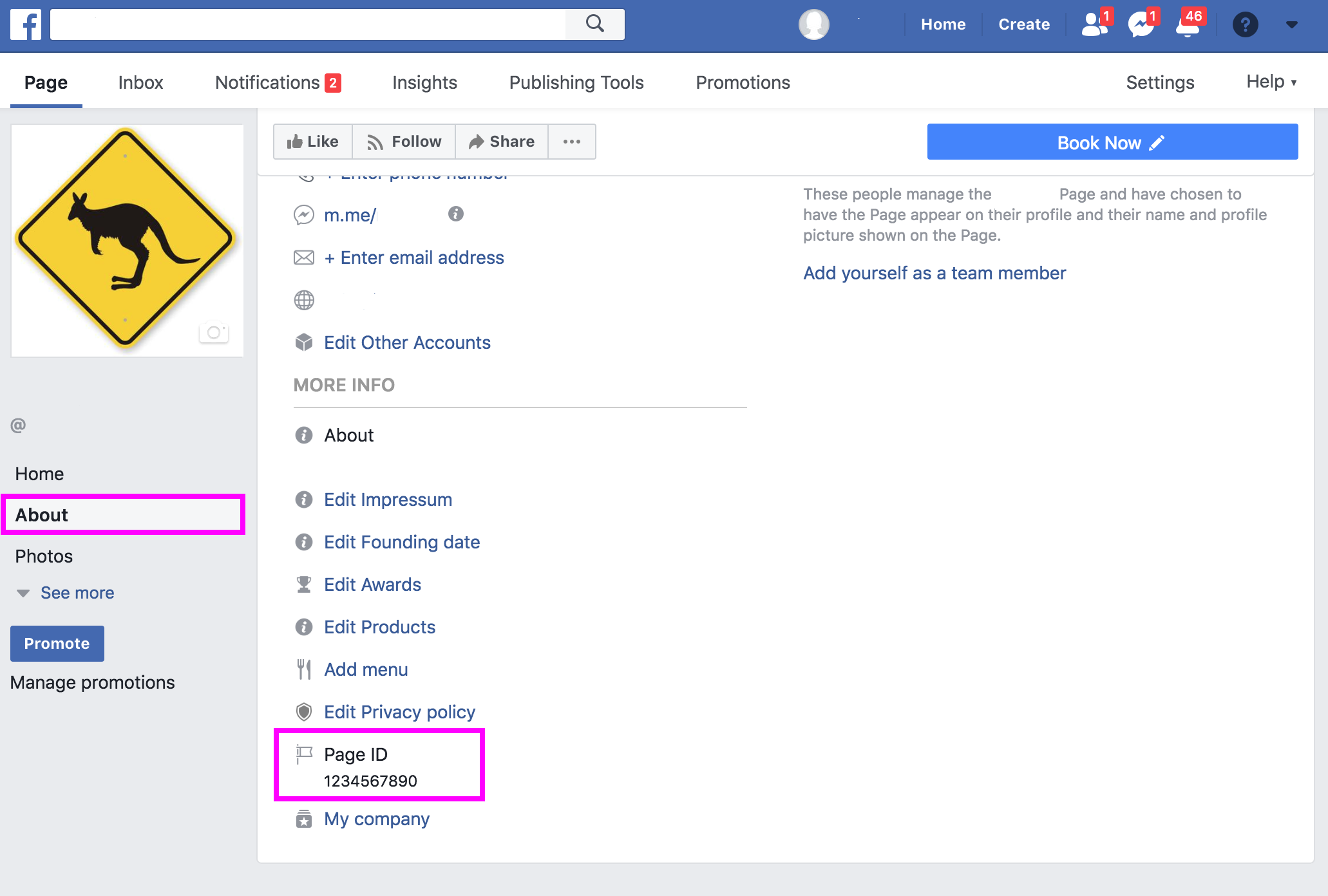The width and height of the screenshot is (1328, 896).
Task: Click the fork and knife menu icon
Action: (304, 669)
